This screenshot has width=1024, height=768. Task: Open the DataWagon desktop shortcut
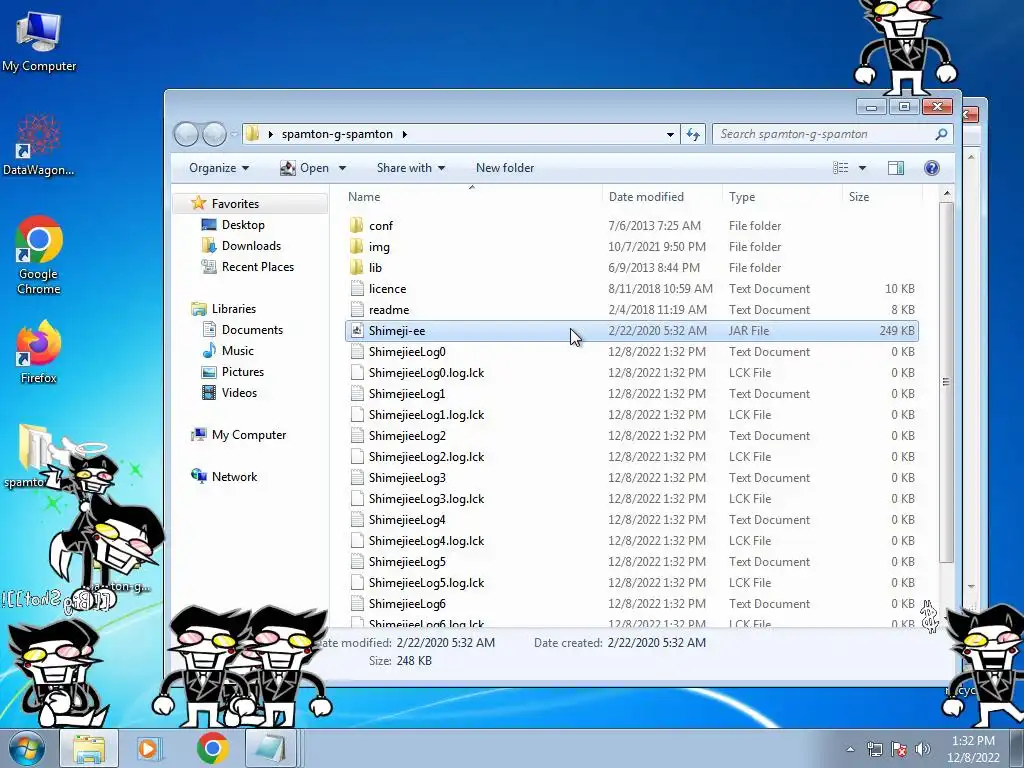point(39,145)
